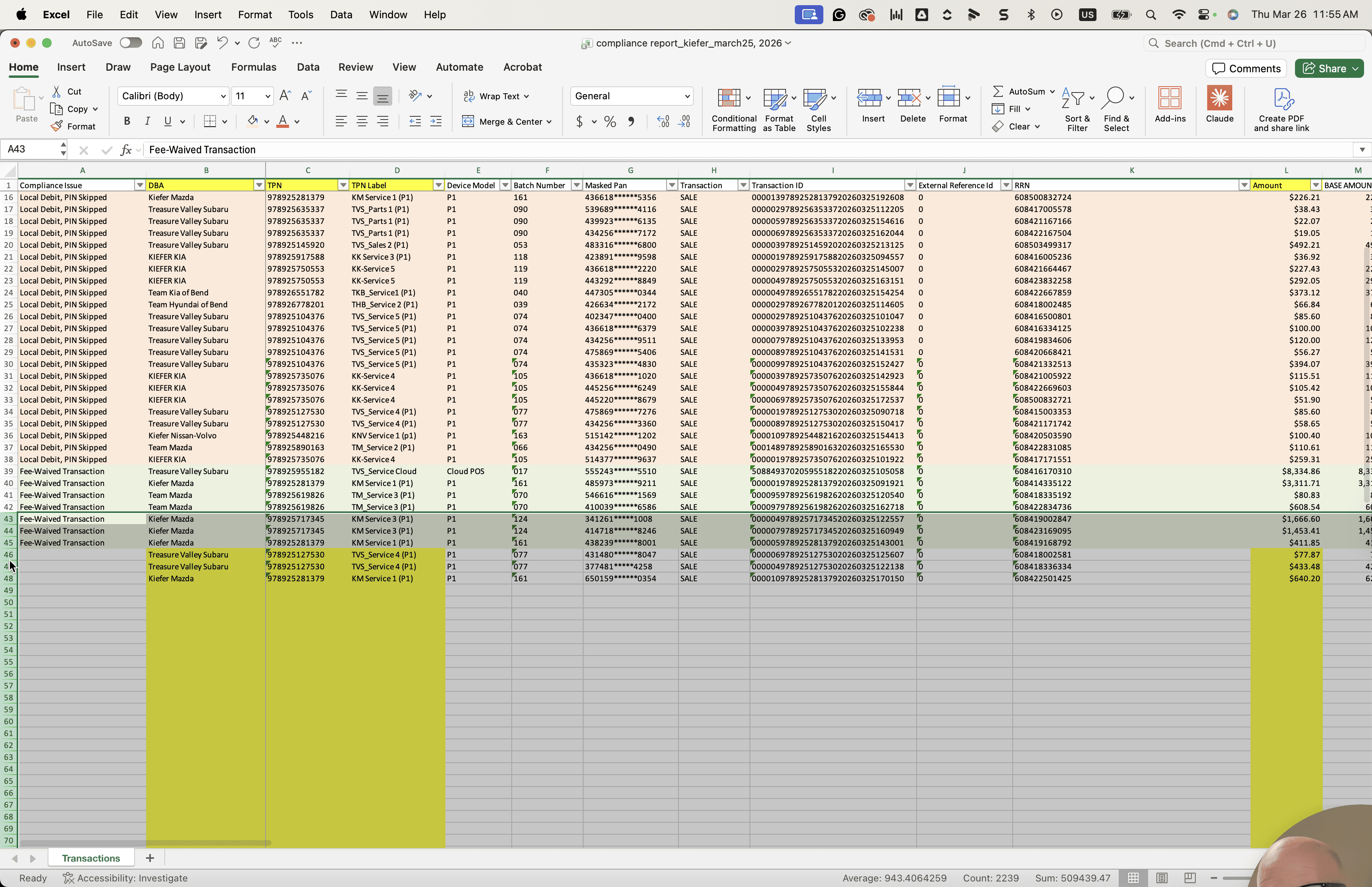Center align text horizontally
This screenshot has height=887, width=1372.
362,121
